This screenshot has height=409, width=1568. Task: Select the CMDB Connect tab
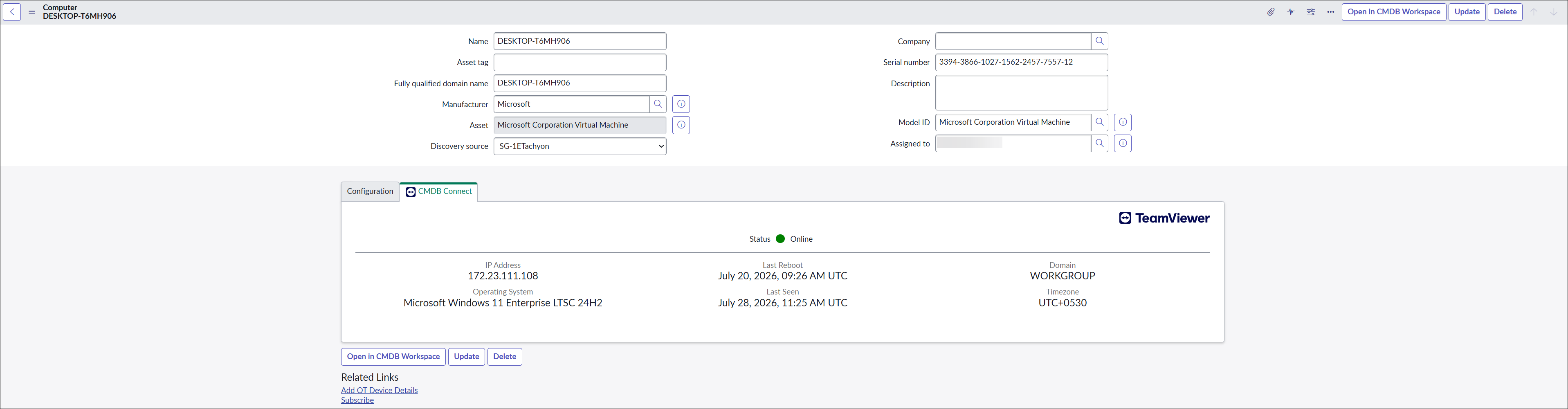(439, 191)
